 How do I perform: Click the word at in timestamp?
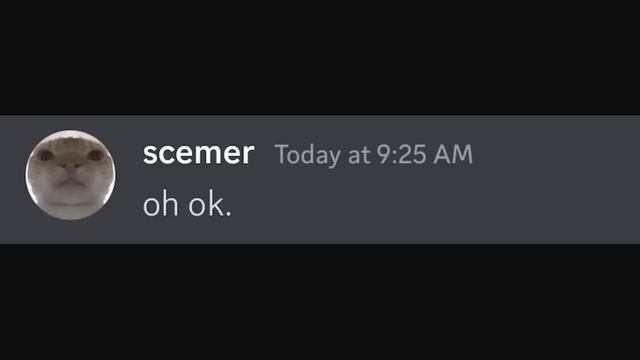click(359, 156)
